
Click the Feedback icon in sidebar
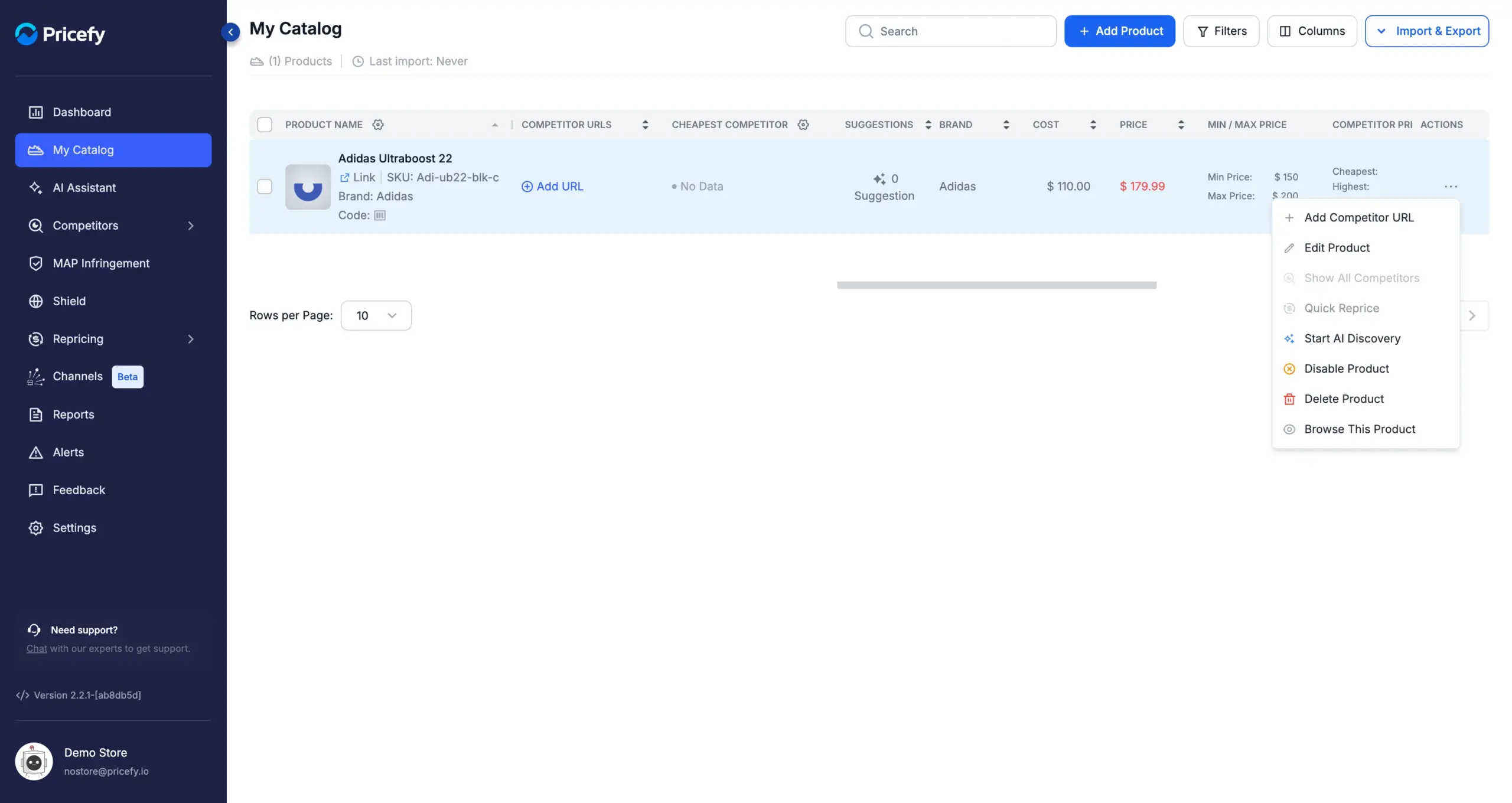(x=36, y=490)
